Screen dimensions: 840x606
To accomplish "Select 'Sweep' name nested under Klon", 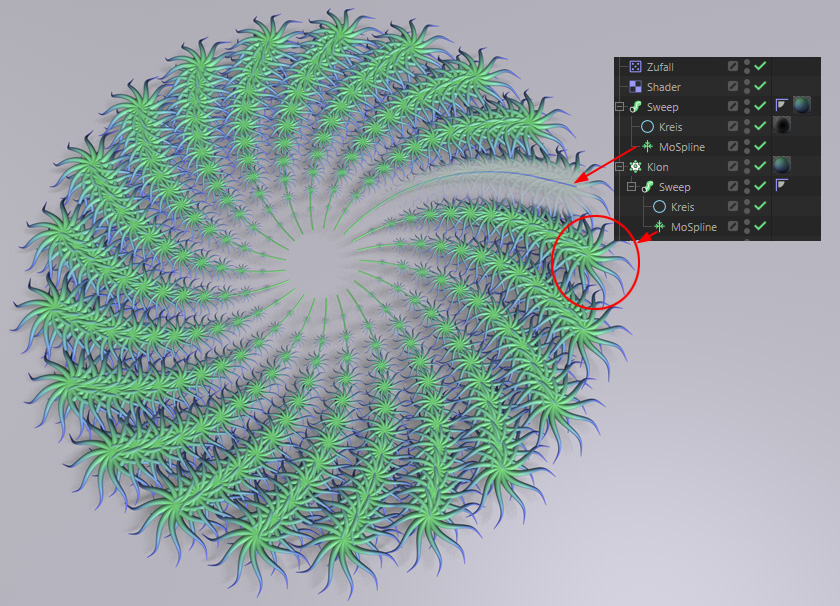I will (674, 187).
